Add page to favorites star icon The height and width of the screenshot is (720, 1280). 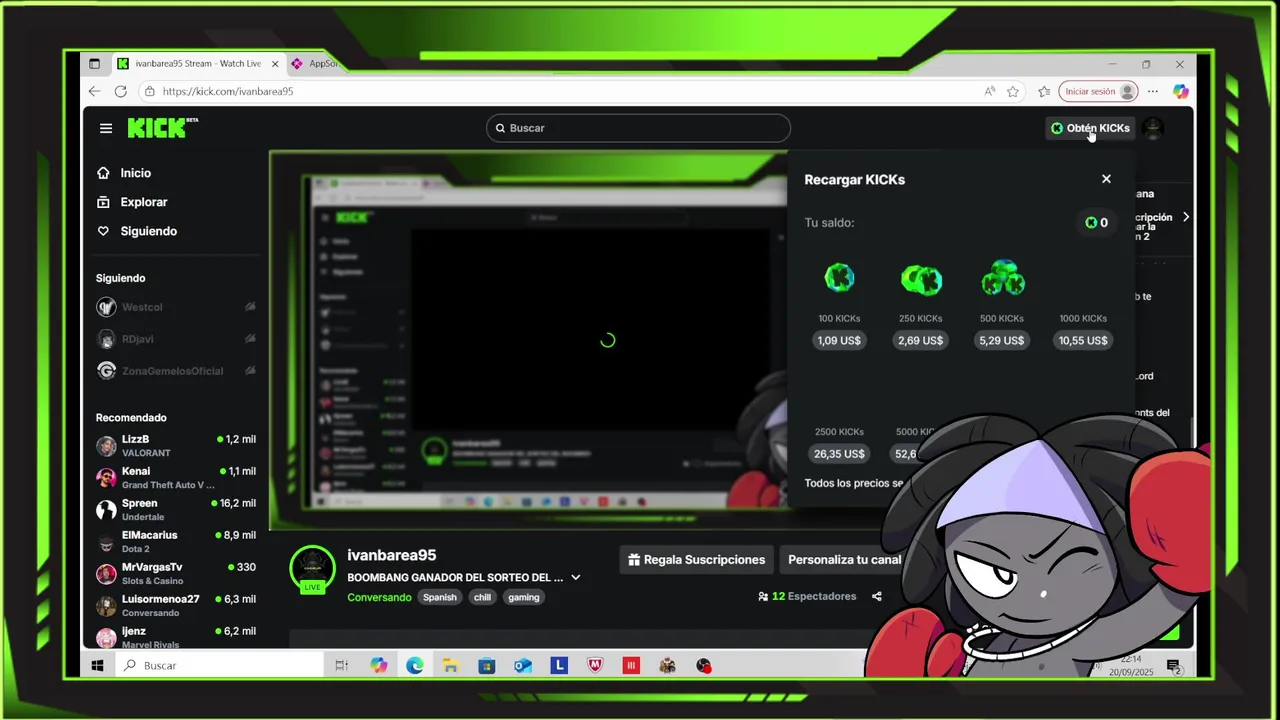click(x=1013, y=91)
